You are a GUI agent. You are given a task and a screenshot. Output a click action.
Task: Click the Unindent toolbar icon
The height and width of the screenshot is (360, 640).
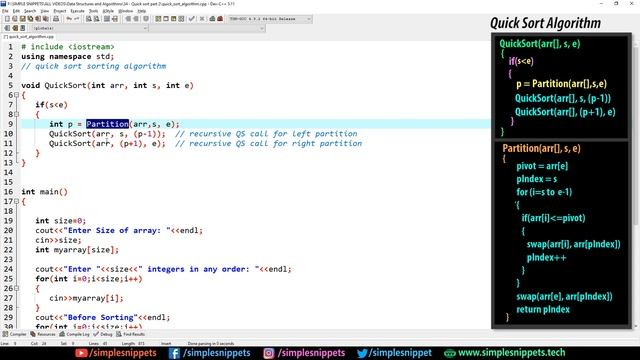[136, 19]
